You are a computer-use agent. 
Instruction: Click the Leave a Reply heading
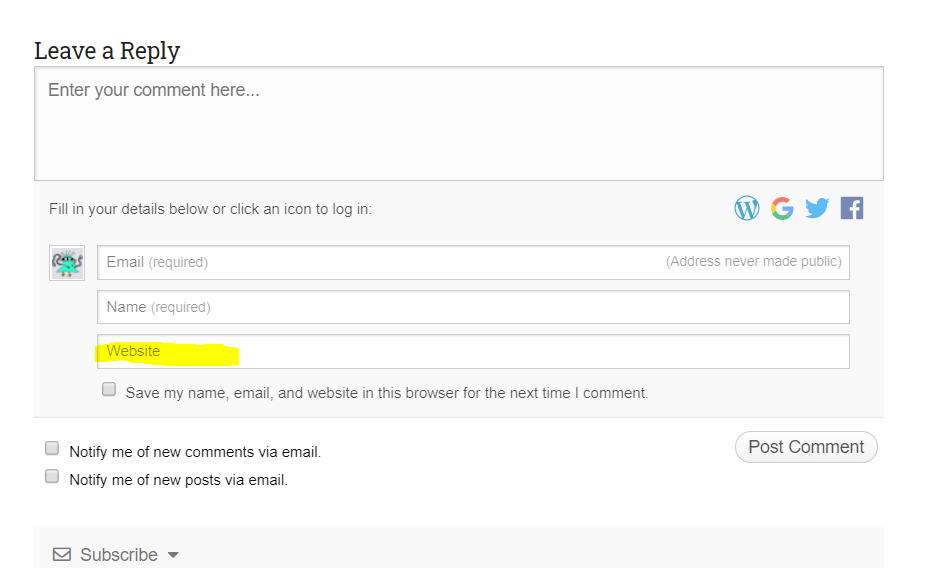click(107, 51)
